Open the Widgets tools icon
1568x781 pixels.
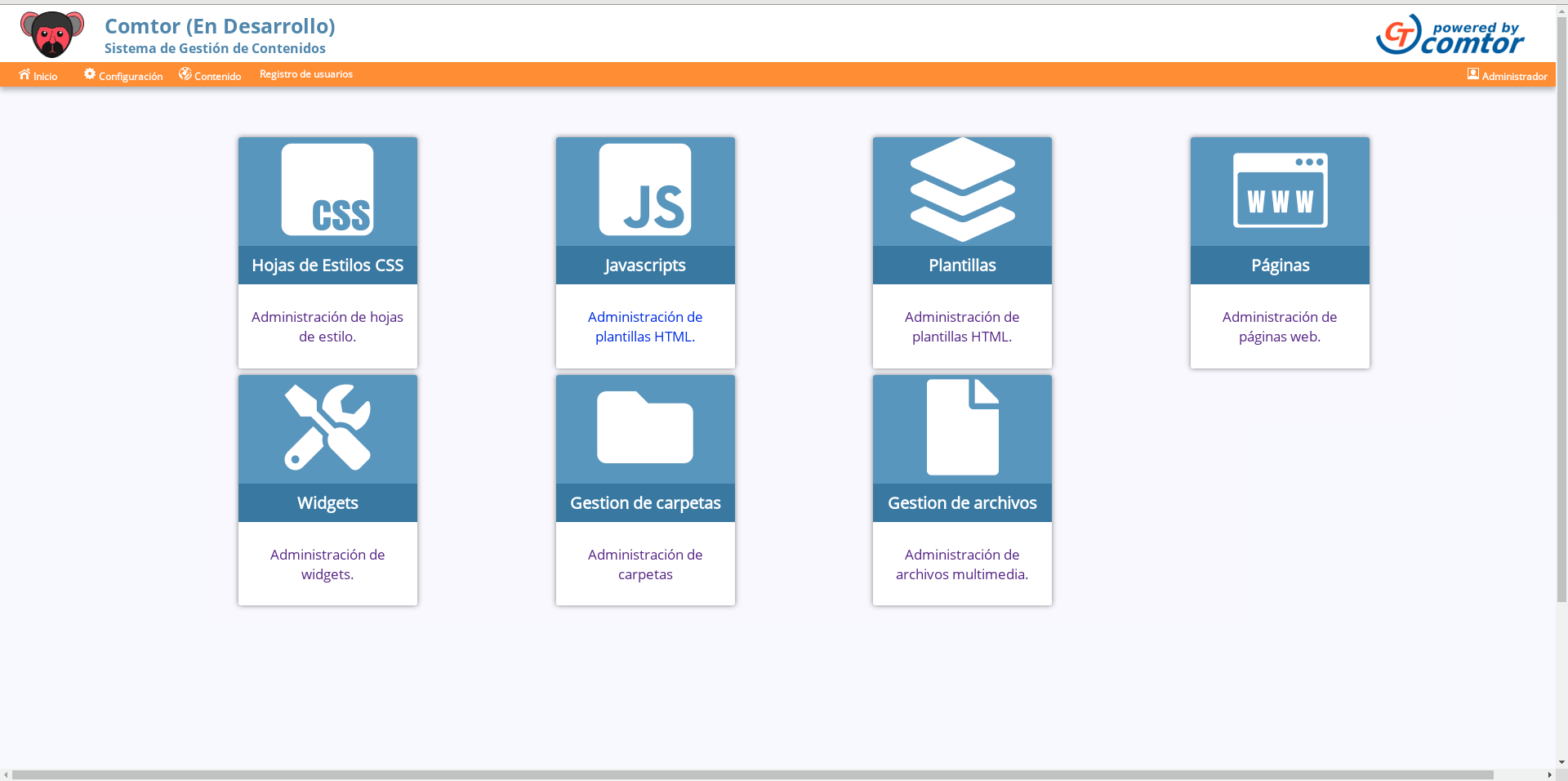pos(327,427)
